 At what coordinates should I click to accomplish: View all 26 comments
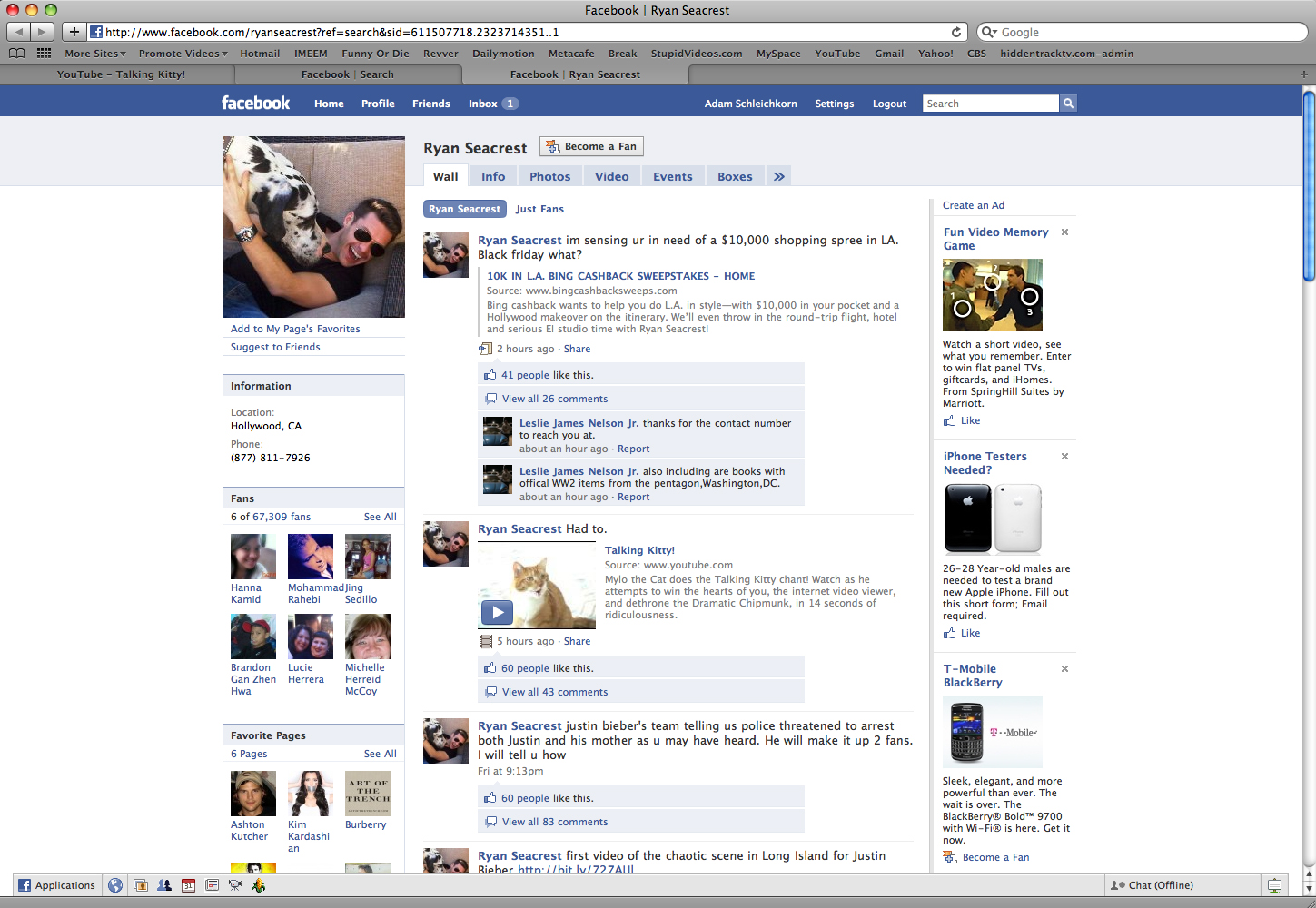coord(555,399)
